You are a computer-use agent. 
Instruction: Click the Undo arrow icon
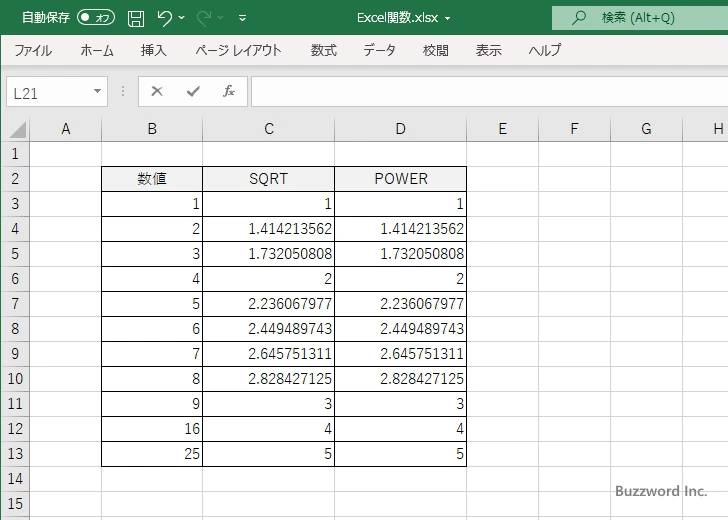[164, 18]
